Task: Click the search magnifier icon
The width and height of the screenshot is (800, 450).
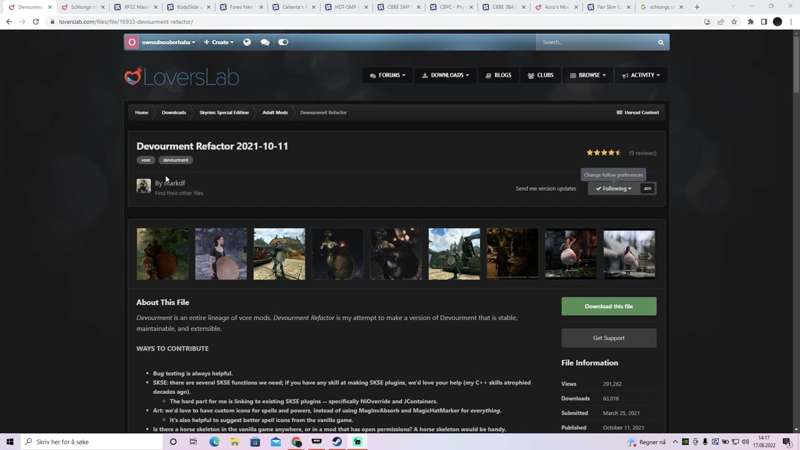Action: pyautogui.click(x=661, y=42)
